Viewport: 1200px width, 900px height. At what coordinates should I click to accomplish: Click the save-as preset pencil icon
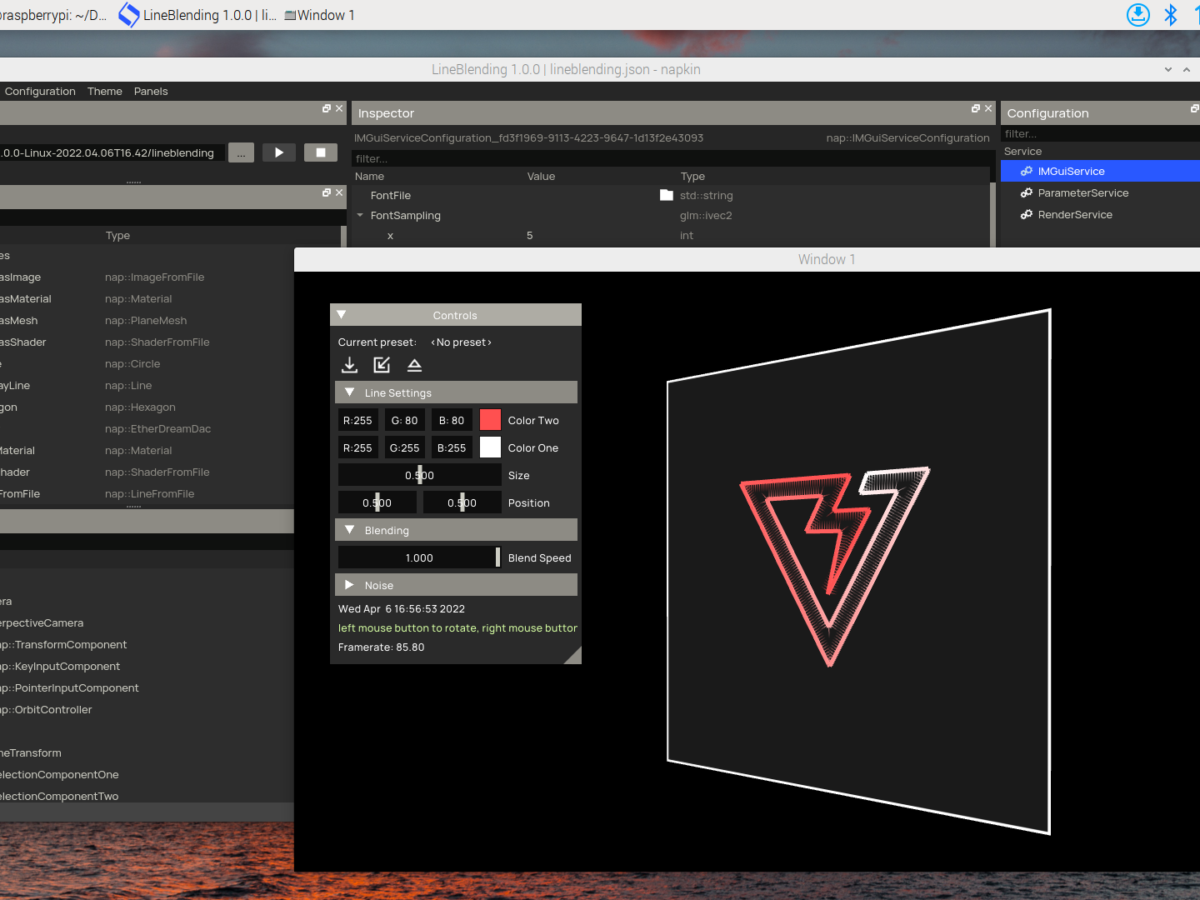[382, 365]
